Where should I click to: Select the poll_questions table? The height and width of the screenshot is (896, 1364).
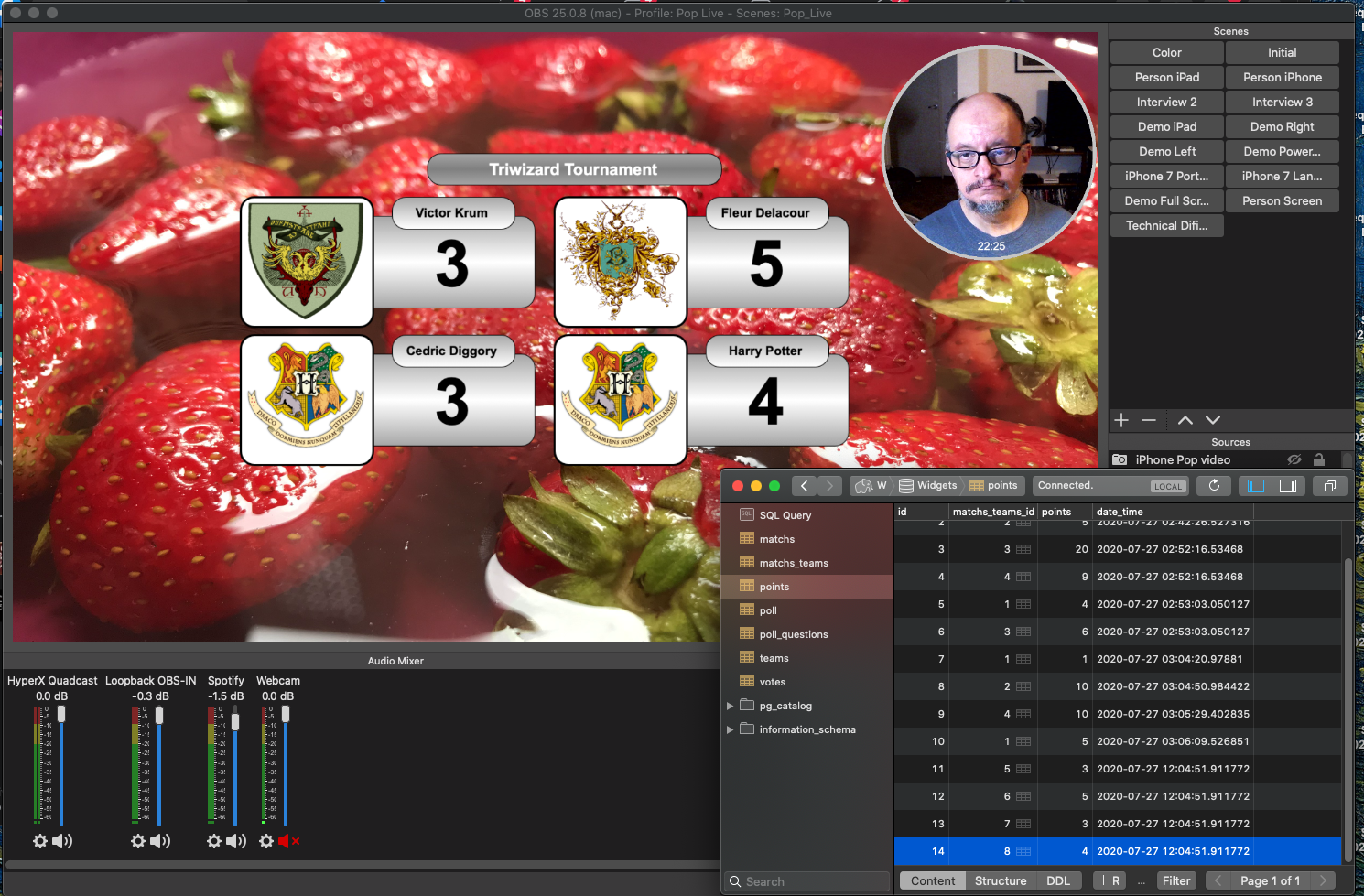(x=807, y=634)
